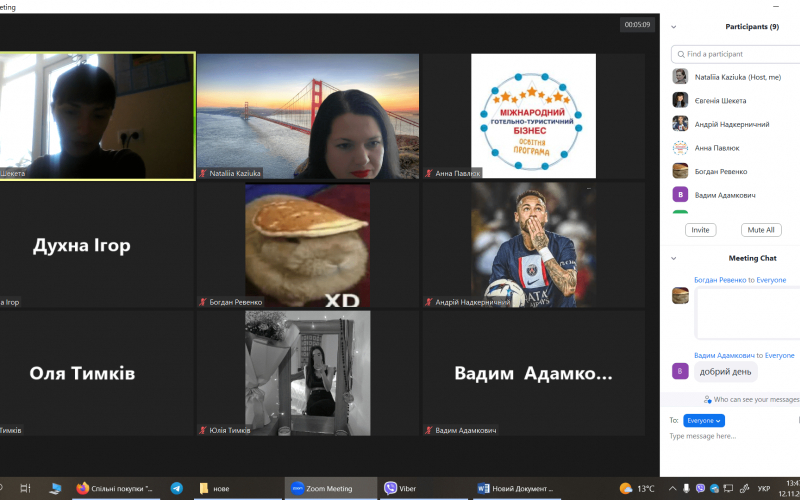
Task: Click Вадим Адамкович's purple B avatar in participants list
Action: pos(680,194)
